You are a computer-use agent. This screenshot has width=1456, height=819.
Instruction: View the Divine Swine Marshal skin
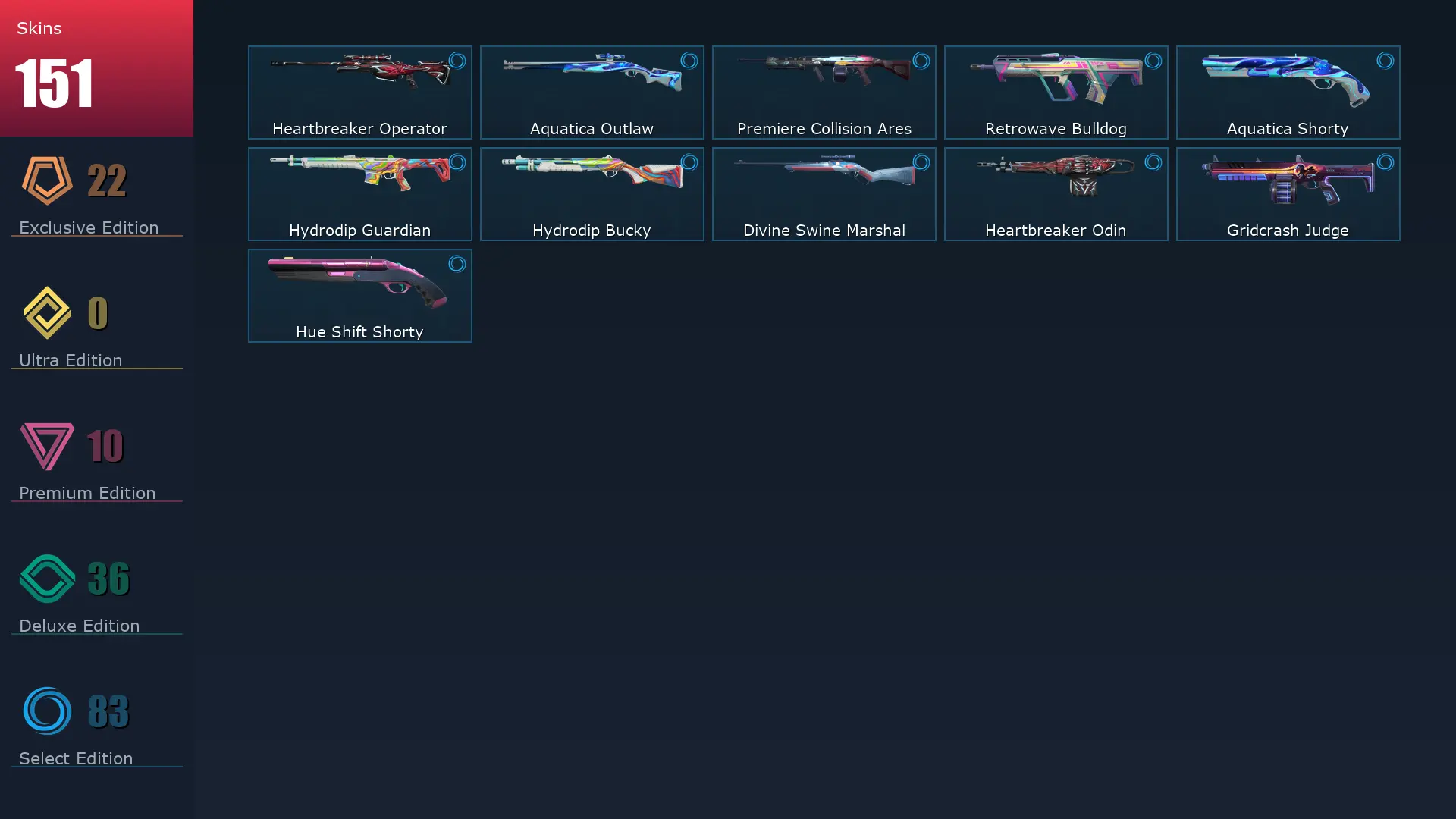(x=824, y=194)
